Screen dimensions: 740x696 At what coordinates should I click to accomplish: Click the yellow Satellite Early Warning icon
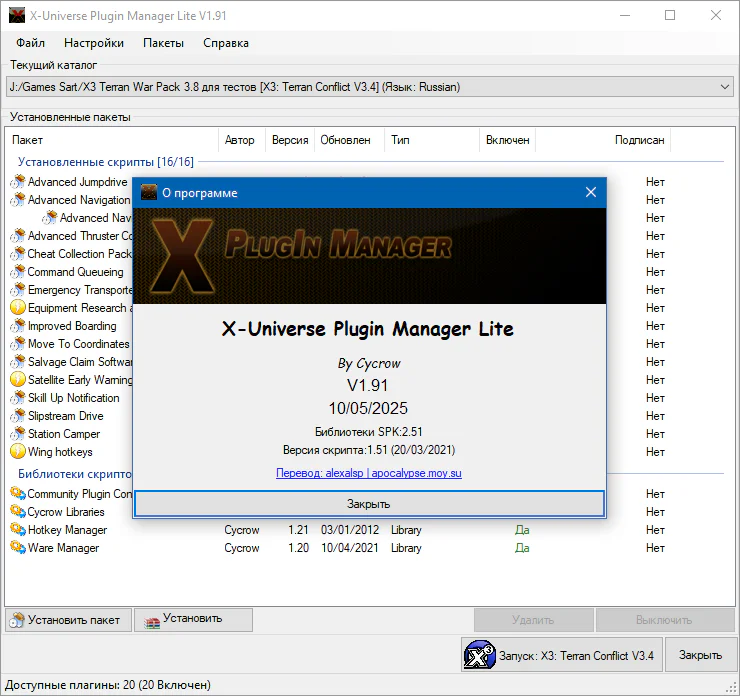pos(17,379)
